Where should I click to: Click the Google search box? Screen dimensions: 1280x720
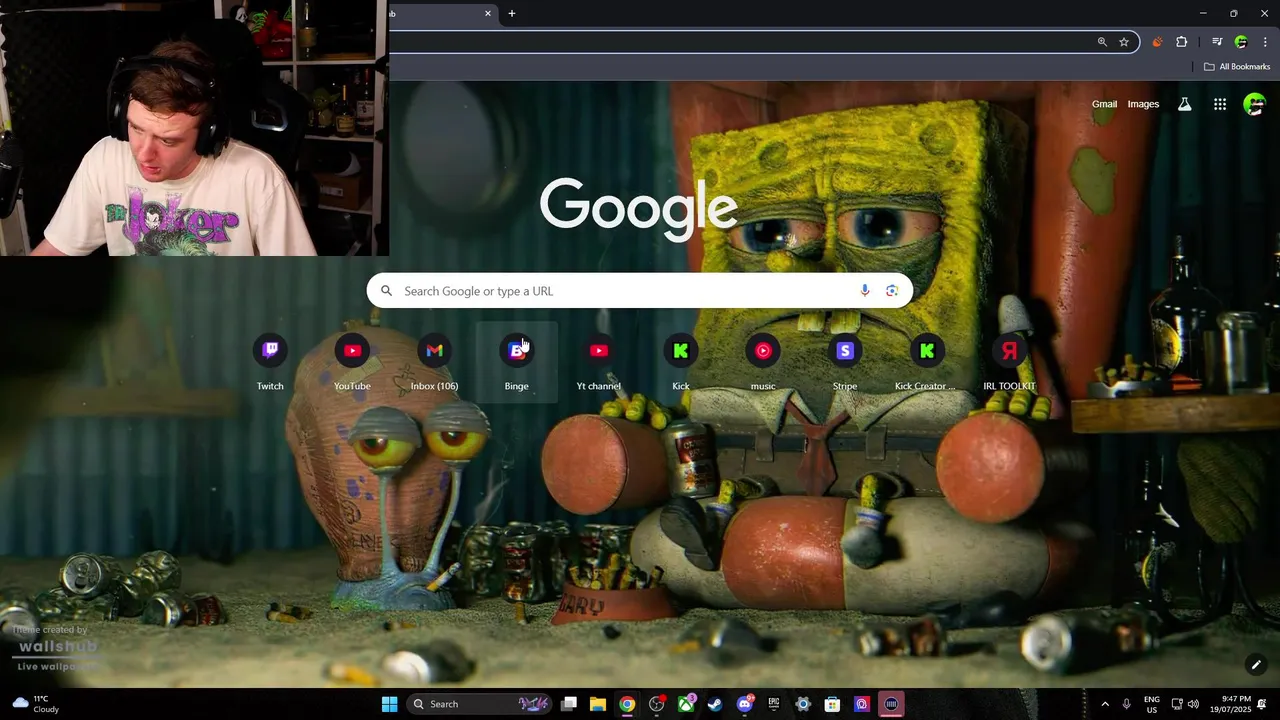point(640,291)
